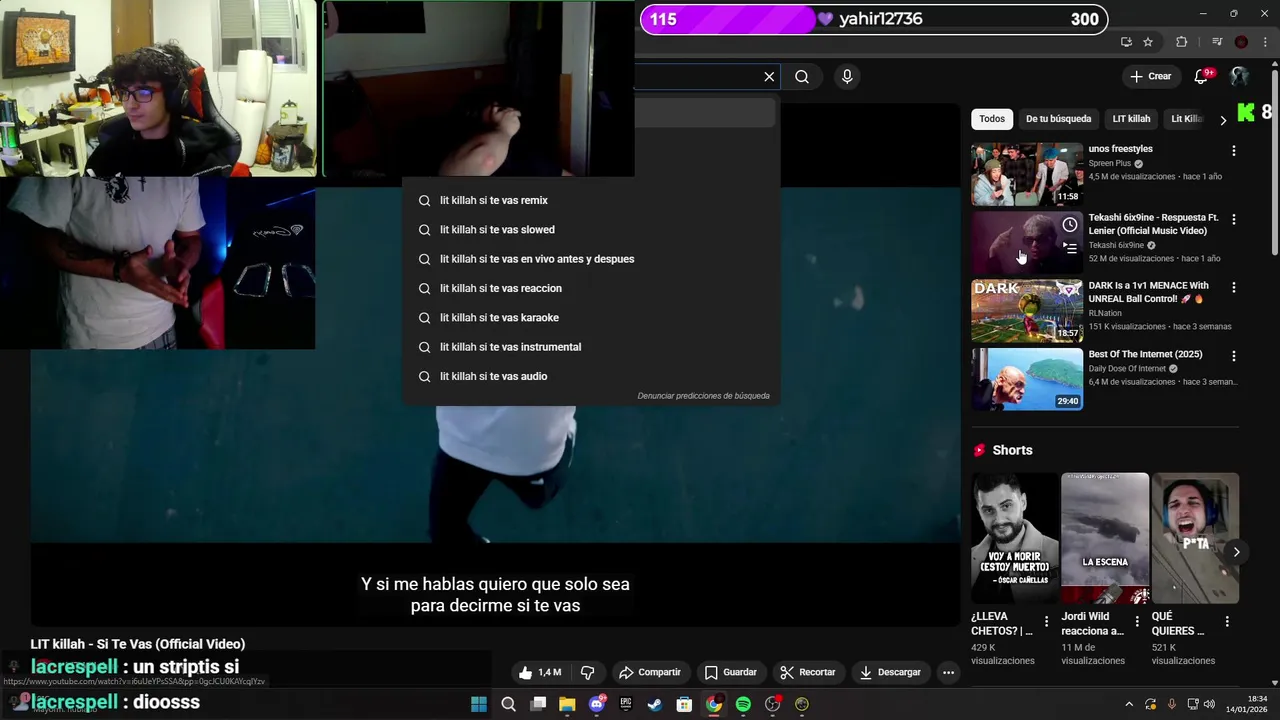Viewport: 1280px width, 720px height.
Task: Open Spotify from taskbar
Action: click(x=743, y=704)
